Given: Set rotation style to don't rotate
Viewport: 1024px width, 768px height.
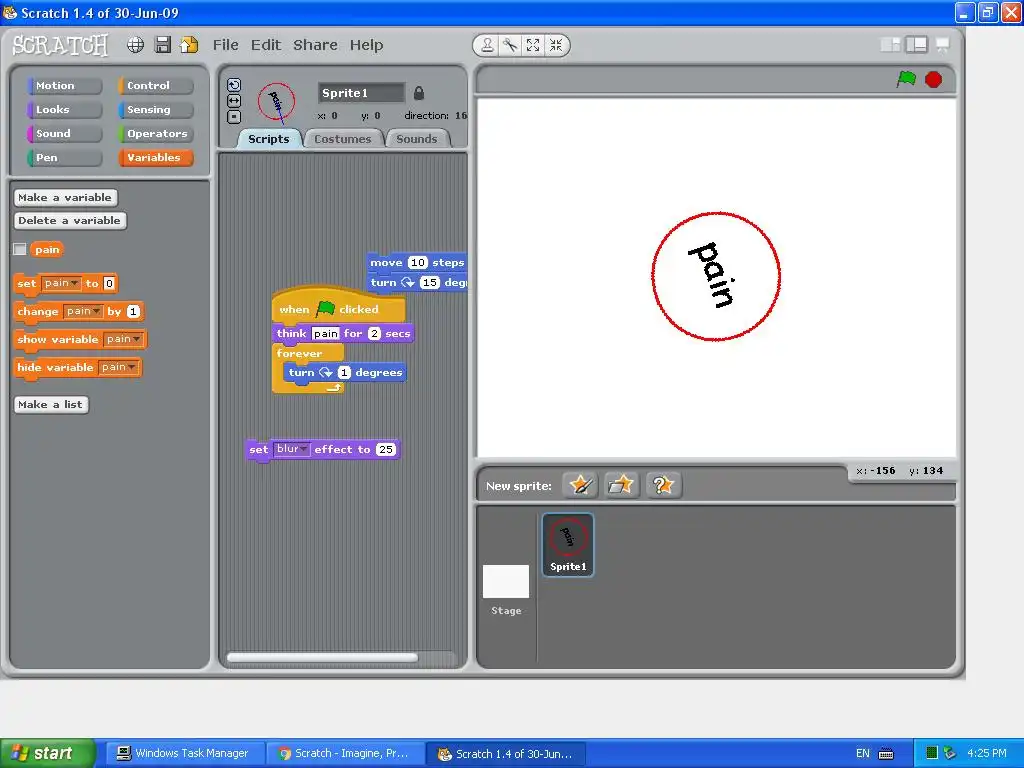Looking at the screenshot, I should pyautogui.click(x=234, y=117).
